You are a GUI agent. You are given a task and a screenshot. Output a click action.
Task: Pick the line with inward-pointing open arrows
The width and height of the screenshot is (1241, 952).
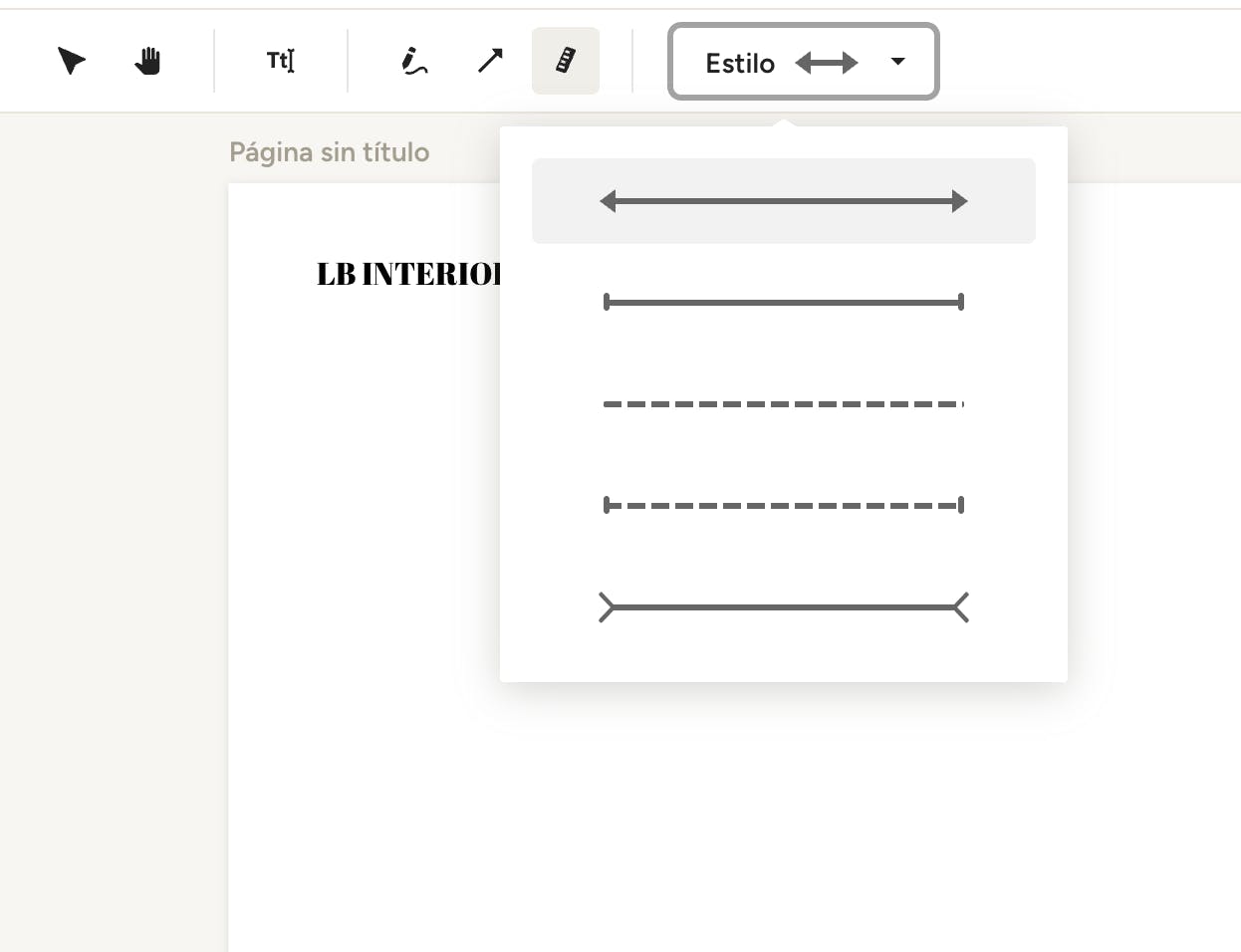[783, 607]
